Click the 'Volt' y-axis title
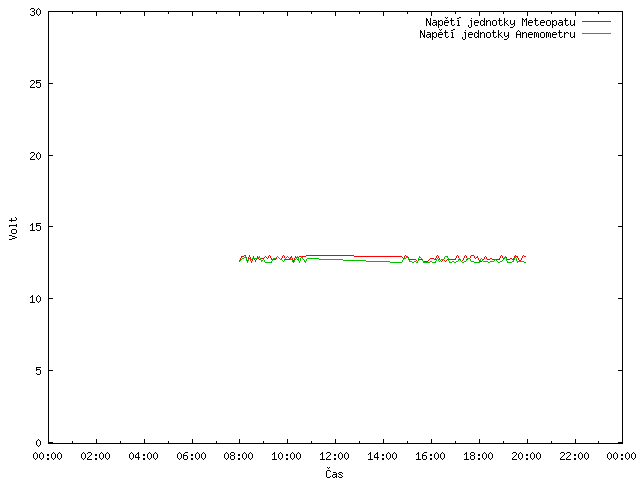 pyautogui.click(x=13, y=228)
